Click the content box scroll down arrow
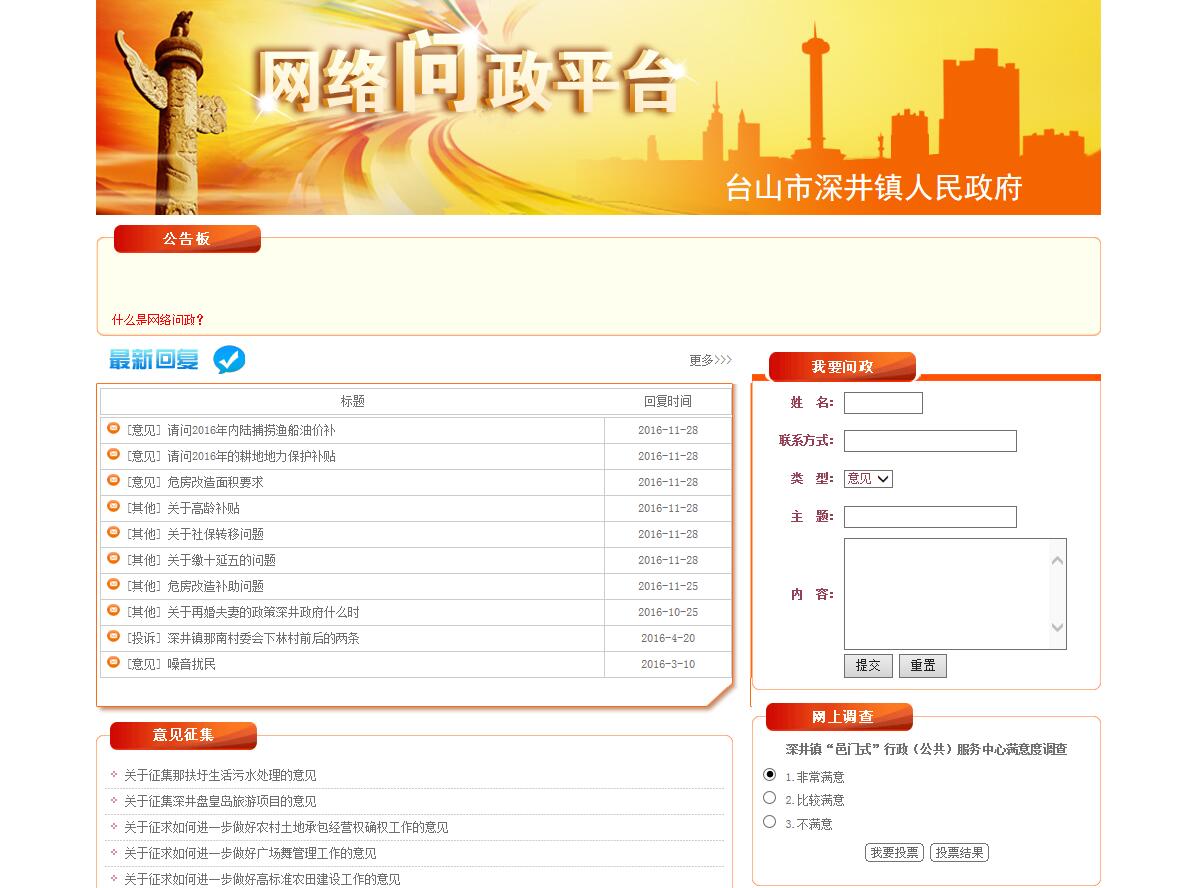 1057,628
